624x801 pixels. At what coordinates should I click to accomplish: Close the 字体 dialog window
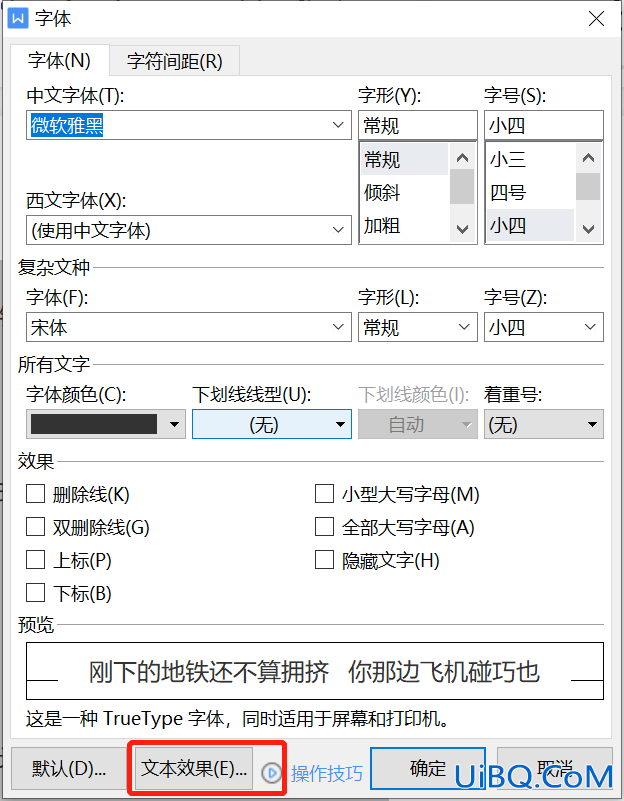596,19
